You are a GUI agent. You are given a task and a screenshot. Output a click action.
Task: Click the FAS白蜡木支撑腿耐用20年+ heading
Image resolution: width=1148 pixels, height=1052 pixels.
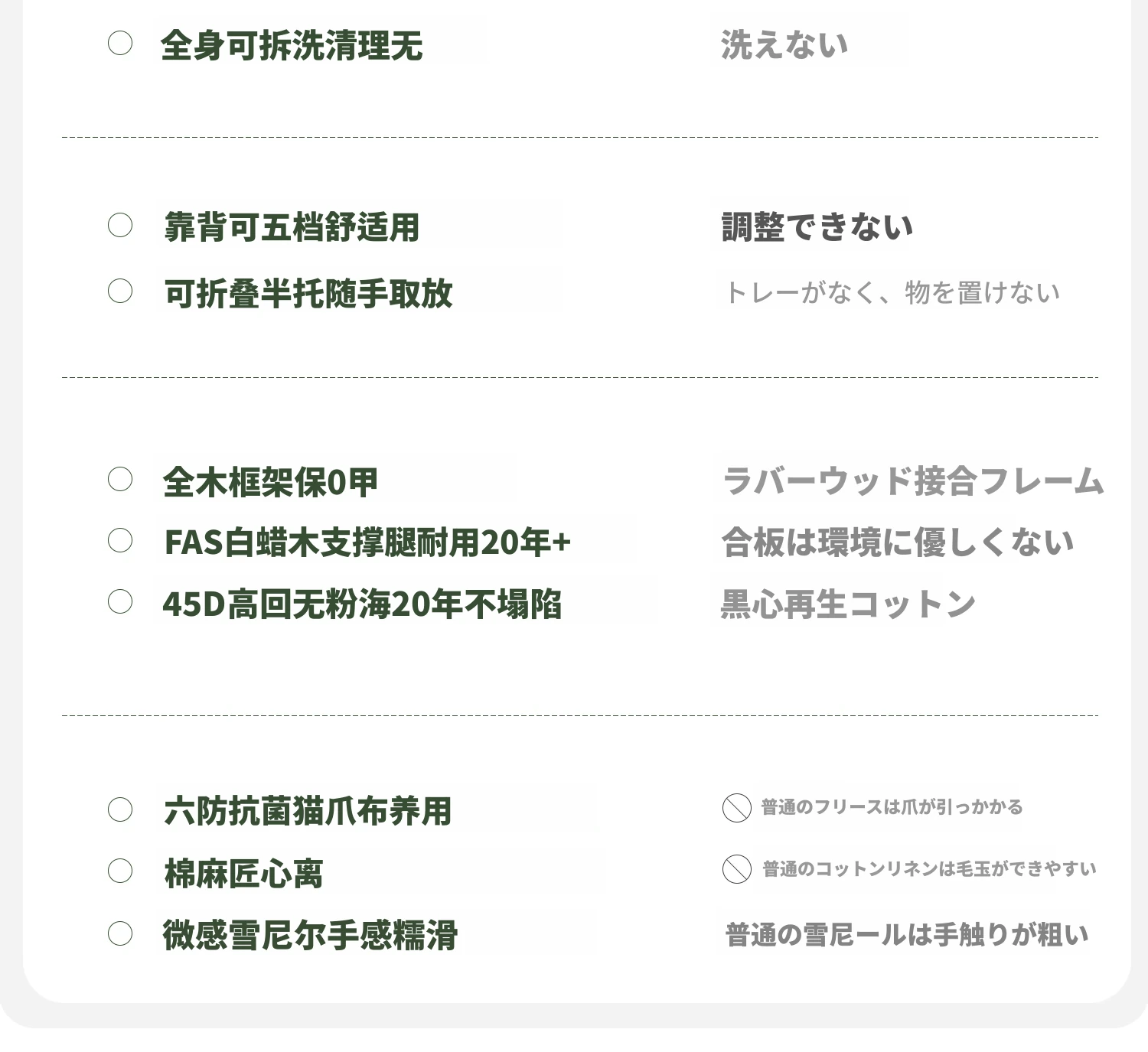click(368, 542)
